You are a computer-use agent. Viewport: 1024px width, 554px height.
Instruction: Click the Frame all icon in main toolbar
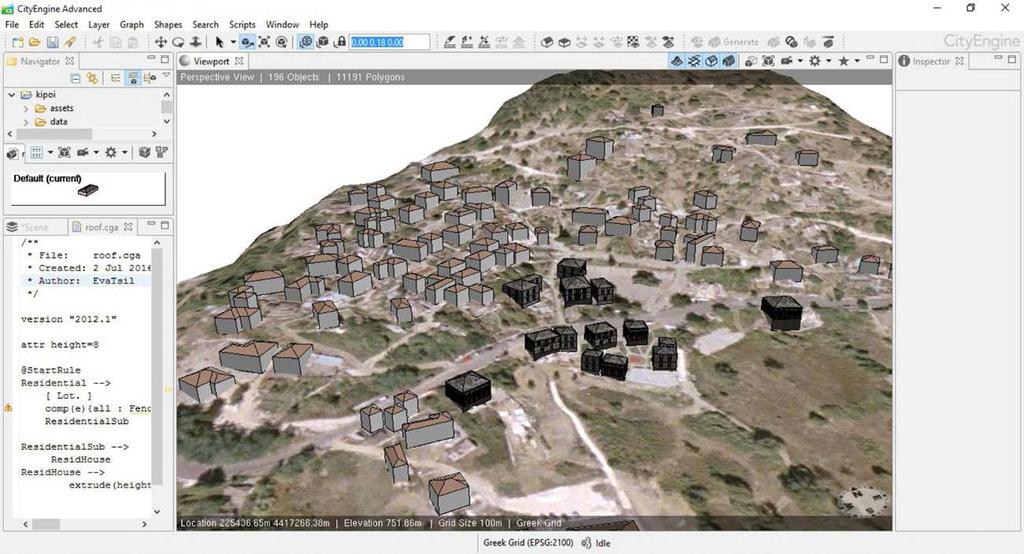coord(264,42)
